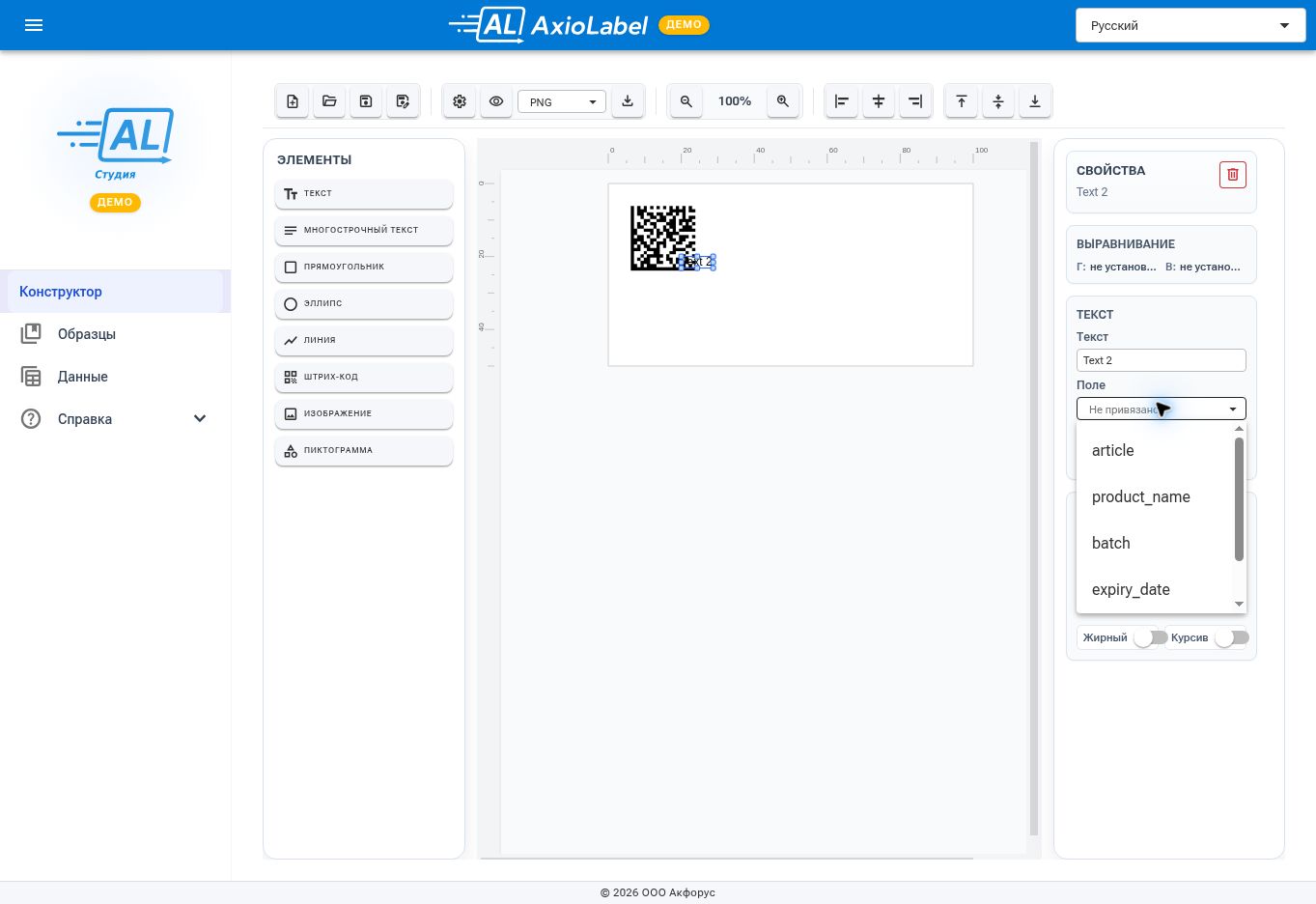
Task: Choose product_name from the field list
Action: pos(1155,496)
